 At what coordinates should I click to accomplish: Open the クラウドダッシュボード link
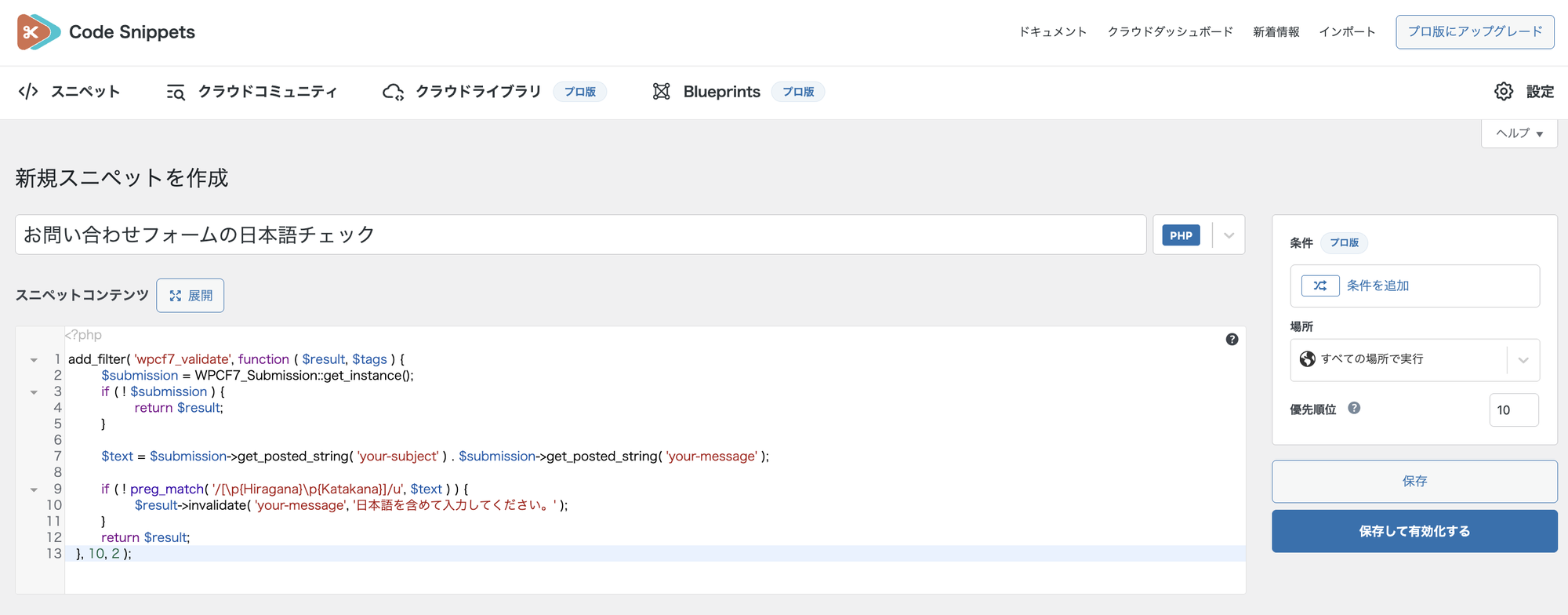1171,32
